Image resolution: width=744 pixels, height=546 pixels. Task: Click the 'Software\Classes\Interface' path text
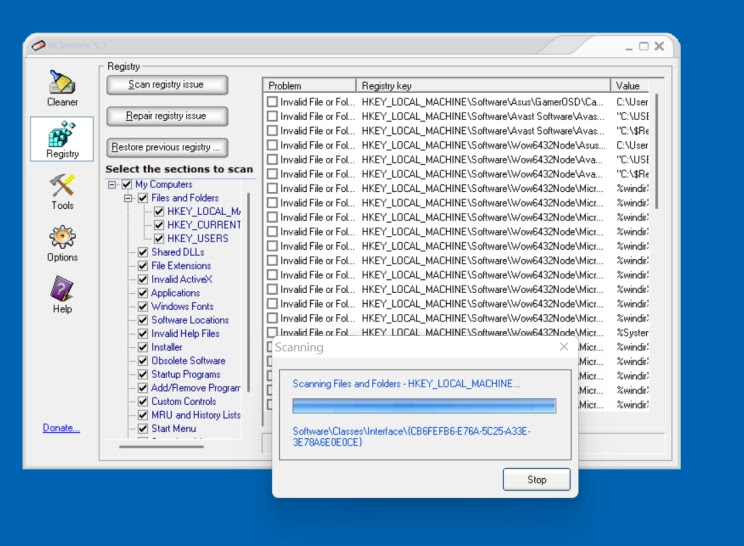tap(411, 436)
